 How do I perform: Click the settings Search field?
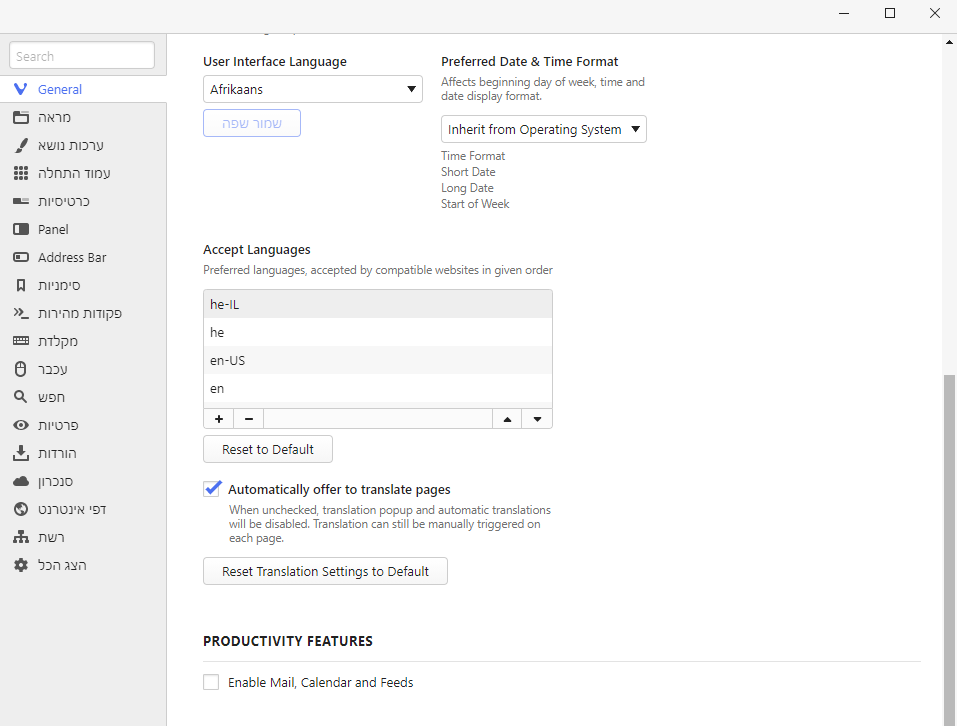click(82, 56)
